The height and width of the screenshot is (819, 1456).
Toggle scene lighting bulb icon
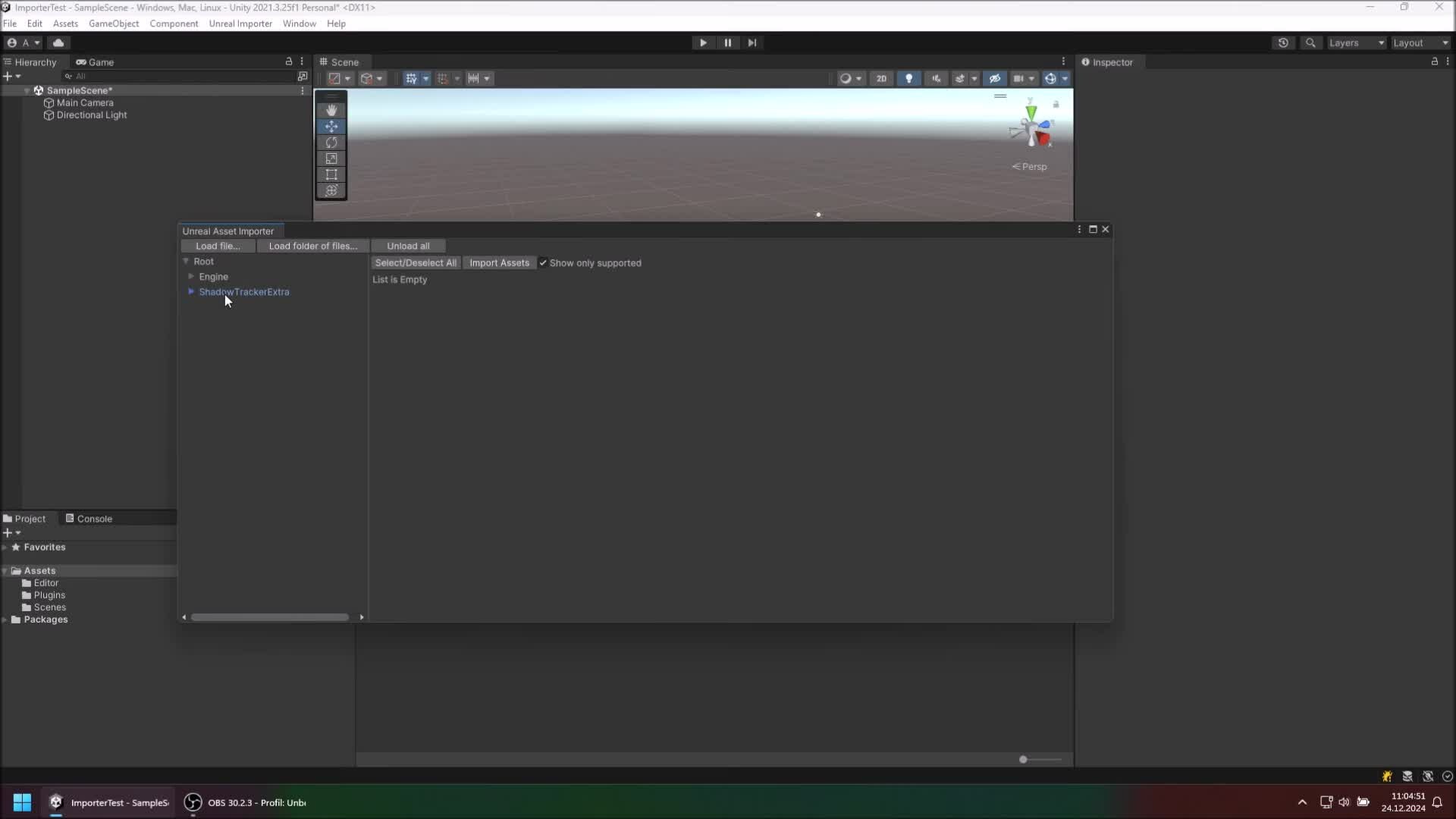point(908,78)
